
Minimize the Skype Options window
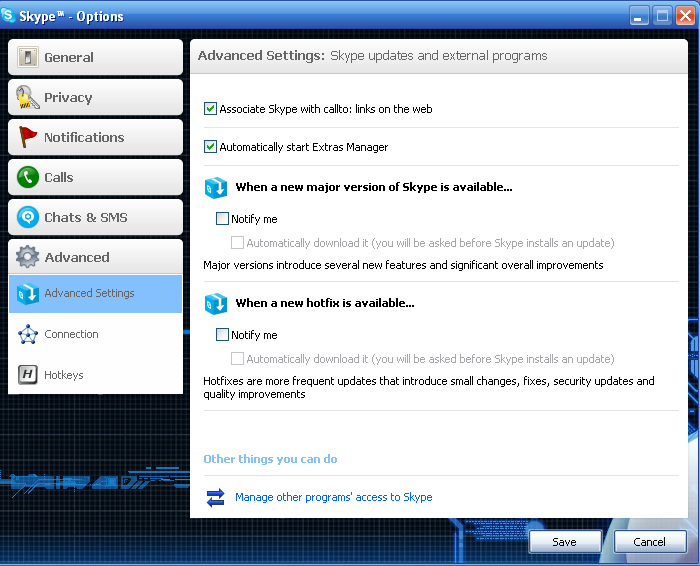click(639, 16)
